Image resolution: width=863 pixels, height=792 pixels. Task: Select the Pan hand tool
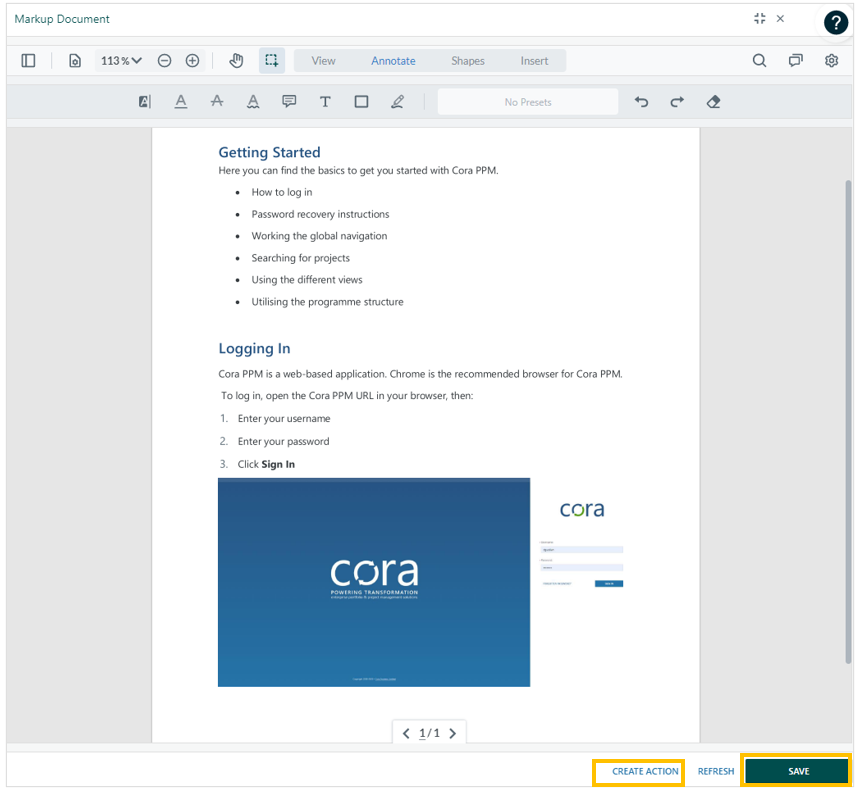tap(236, 61)
